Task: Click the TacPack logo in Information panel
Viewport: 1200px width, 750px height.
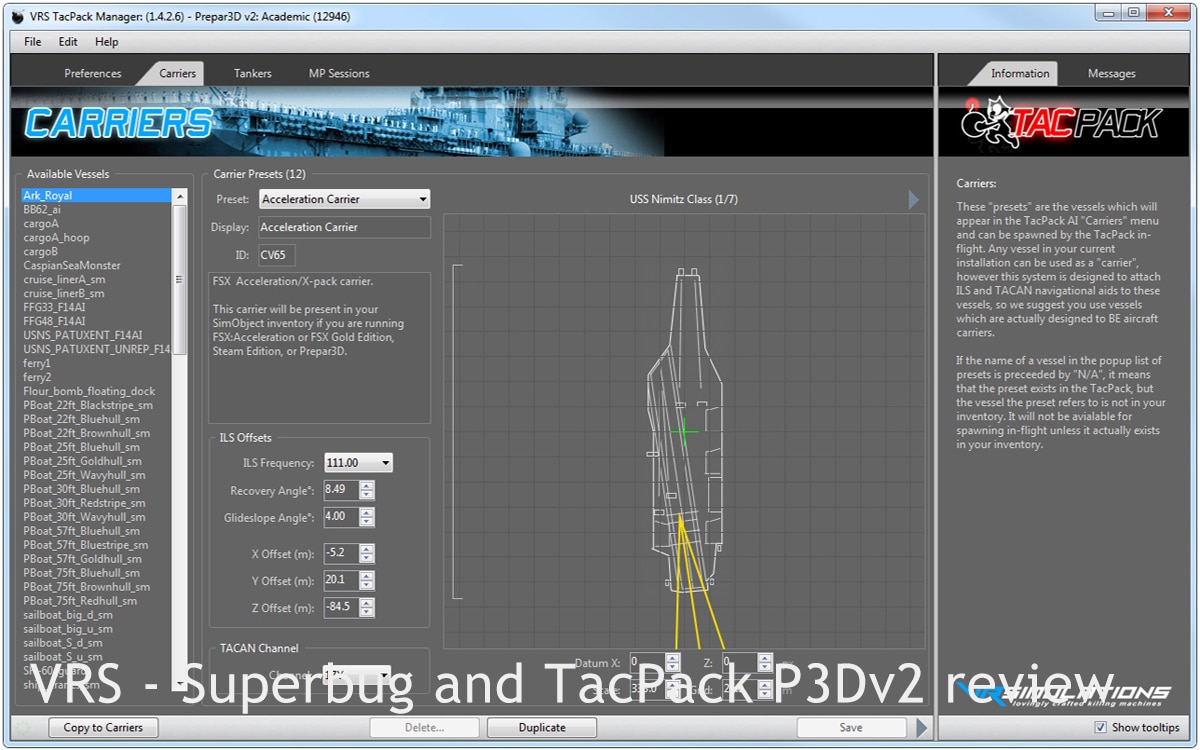Action: click(1061, 122)
